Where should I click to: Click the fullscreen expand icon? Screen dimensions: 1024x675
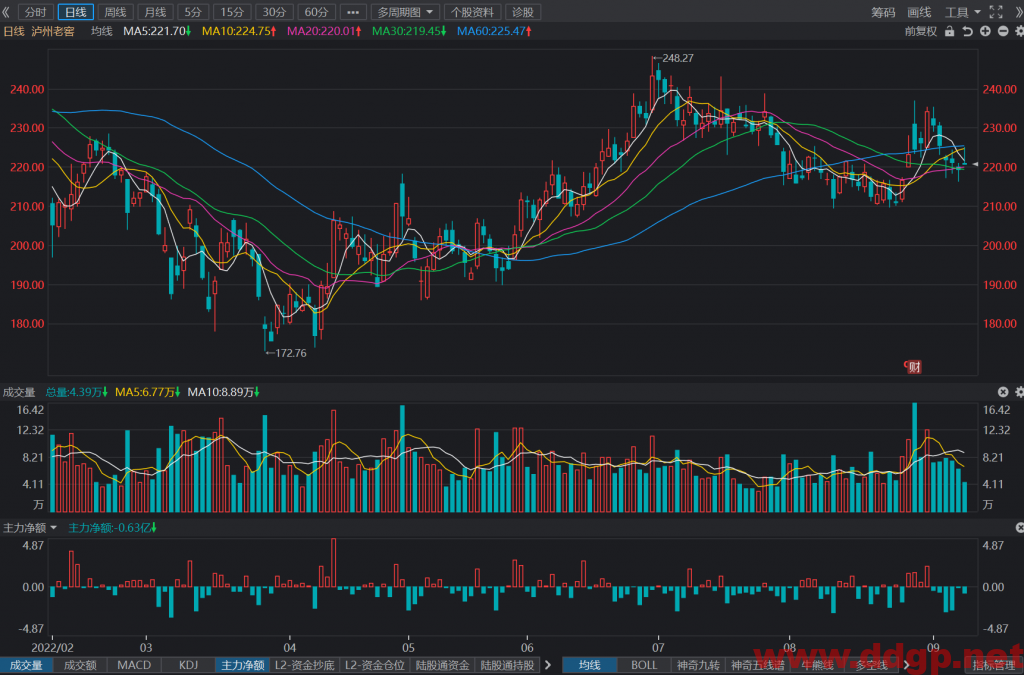996,12
